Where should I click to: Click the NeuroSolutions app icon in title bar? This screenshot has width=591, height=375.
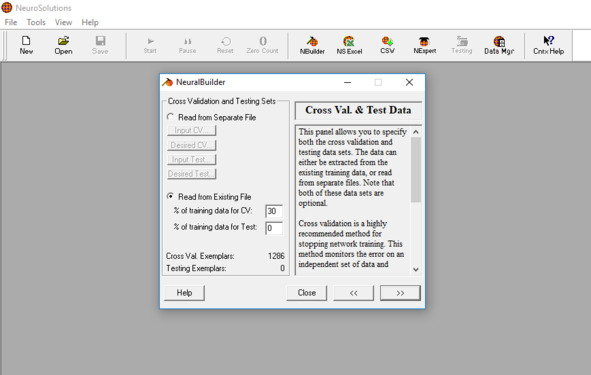(7, 8)
